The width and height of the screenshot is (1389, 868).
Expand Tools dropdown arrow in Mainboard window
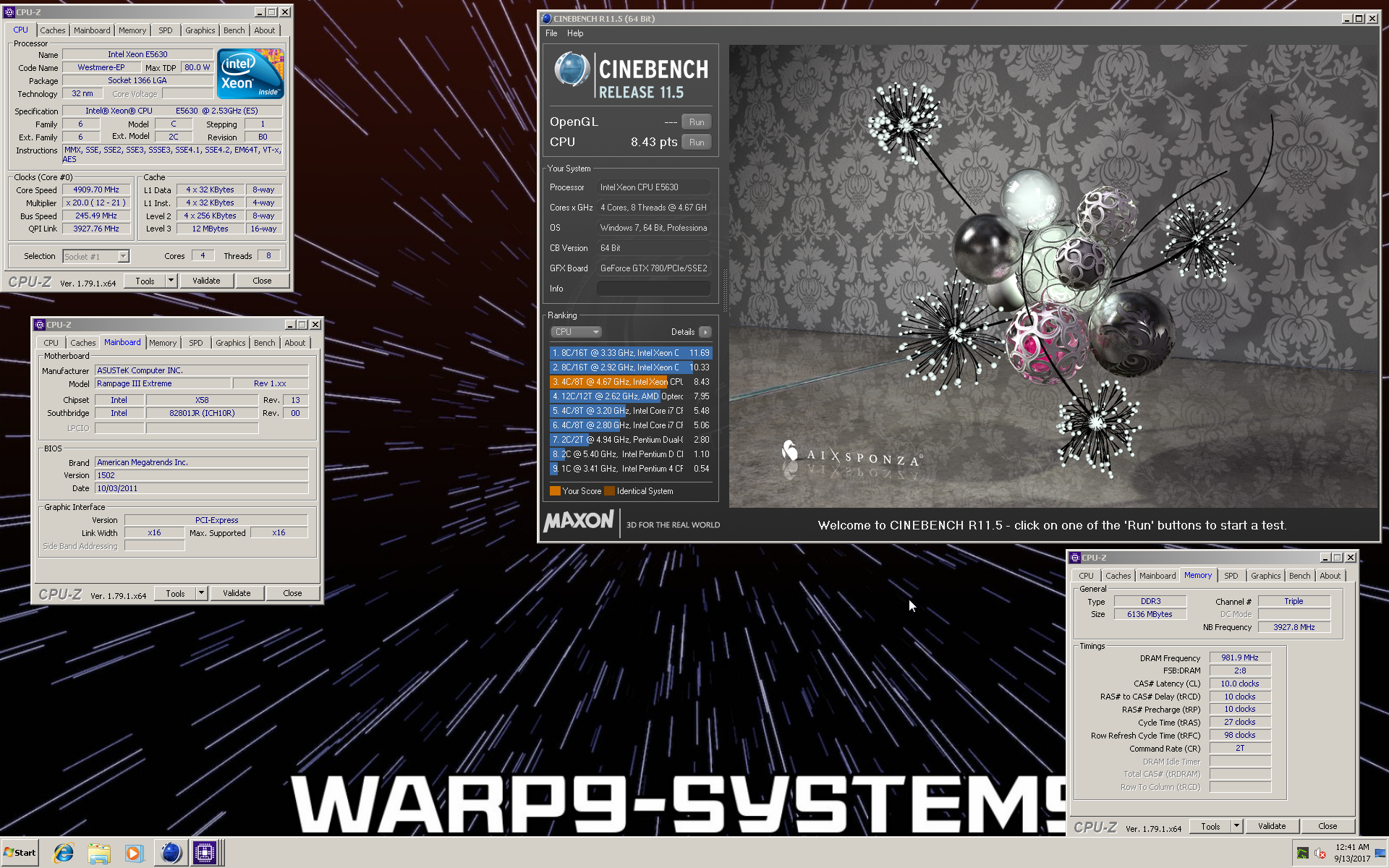[202, 593]
